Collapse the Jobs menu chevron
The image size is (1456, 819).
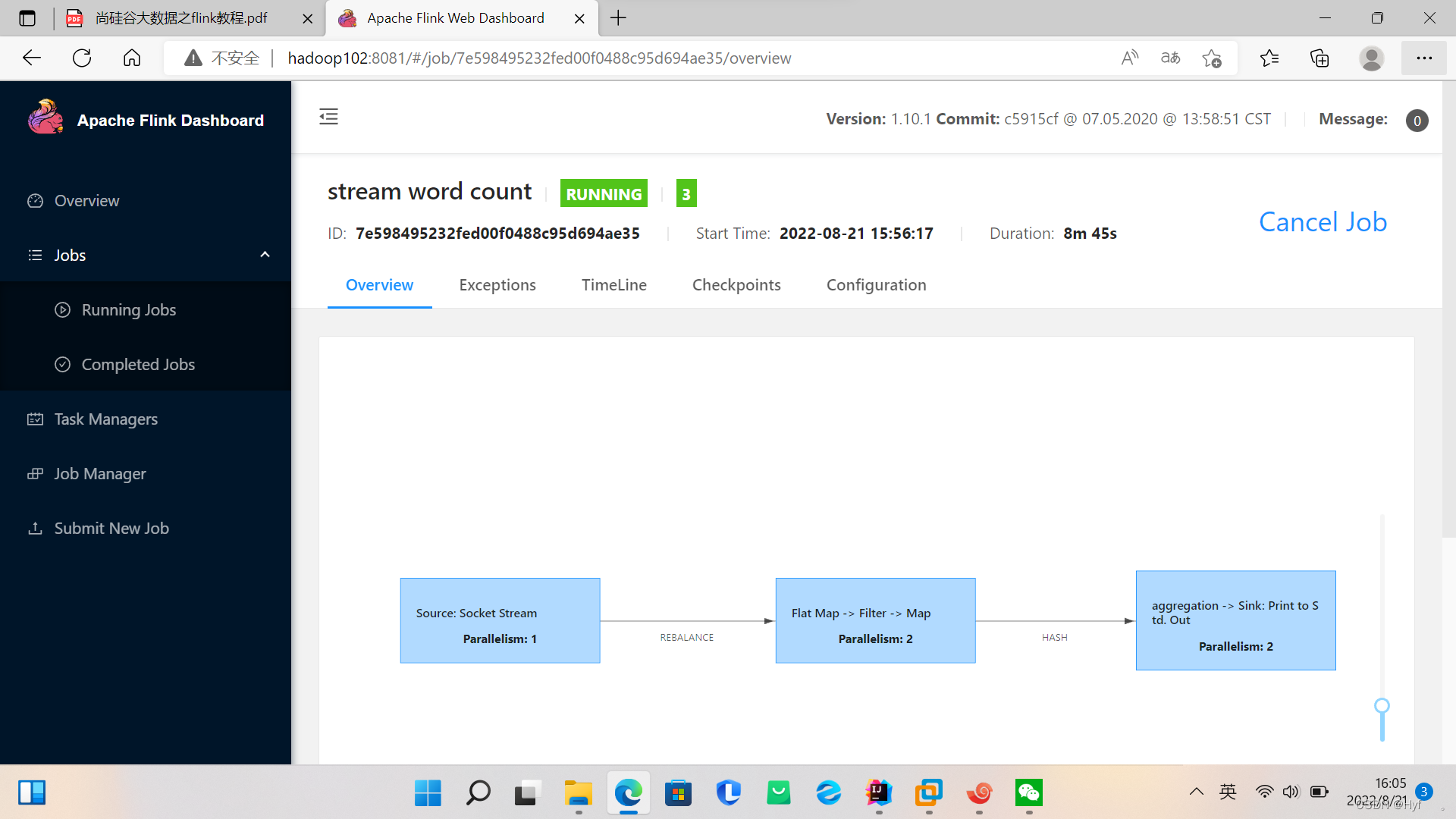(265, 255)
